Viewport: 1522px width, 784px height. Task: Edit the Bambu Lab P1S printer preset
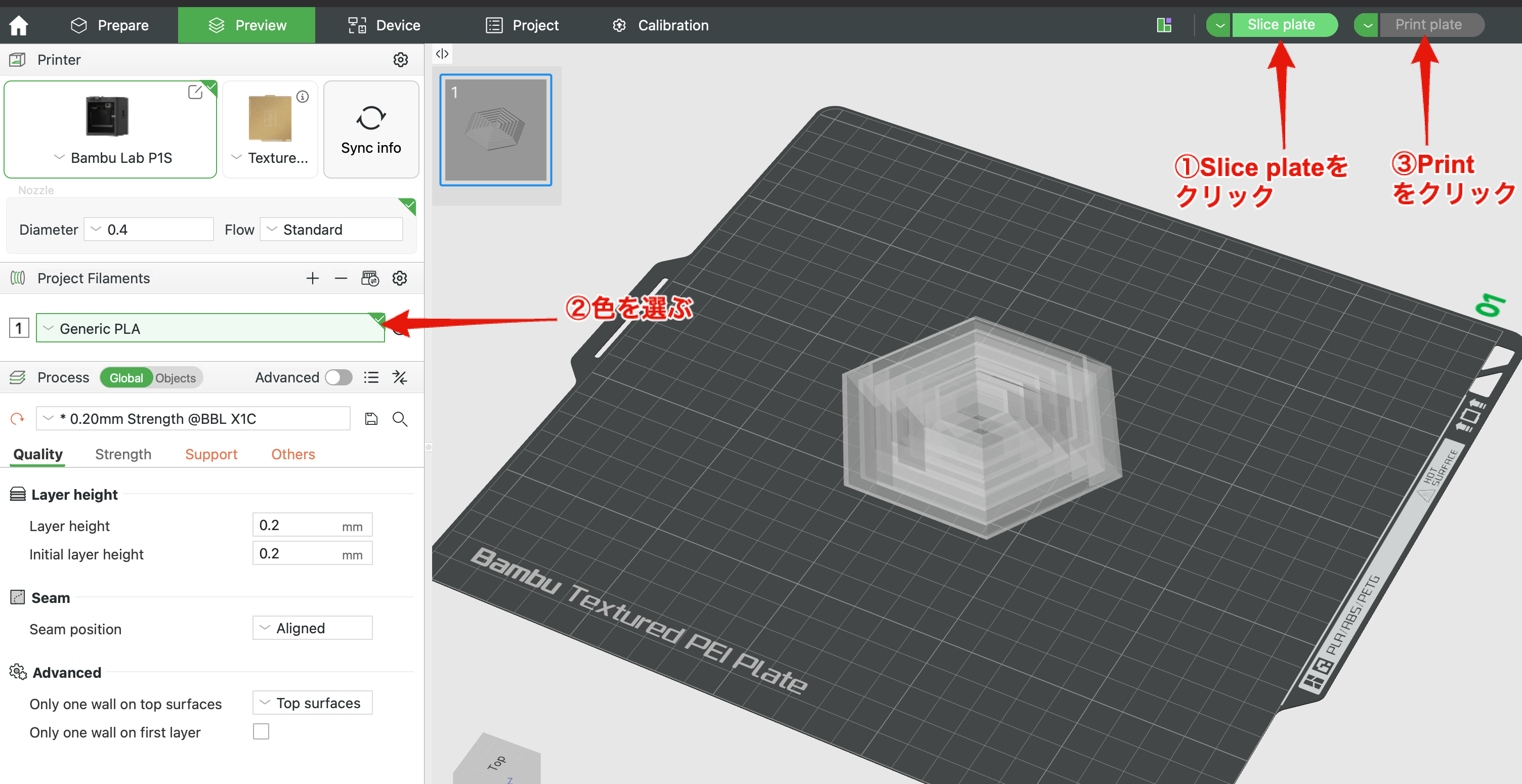[x=195, y=92]
